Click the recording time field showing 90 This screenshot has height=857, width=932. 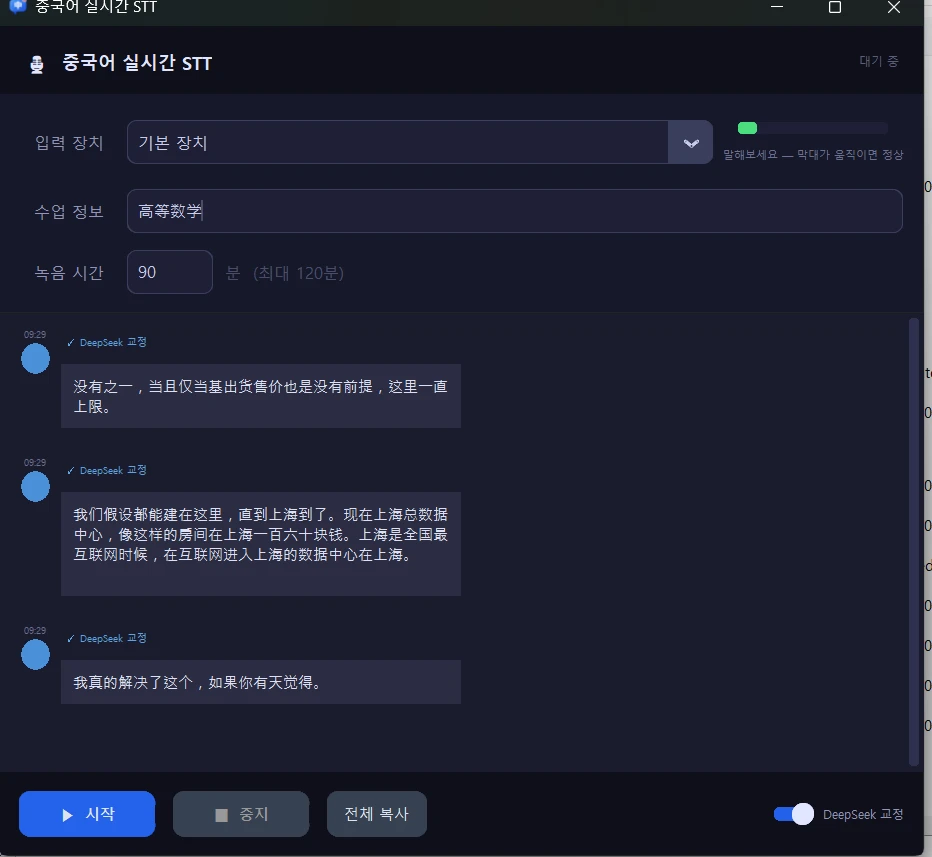[170, 272]
